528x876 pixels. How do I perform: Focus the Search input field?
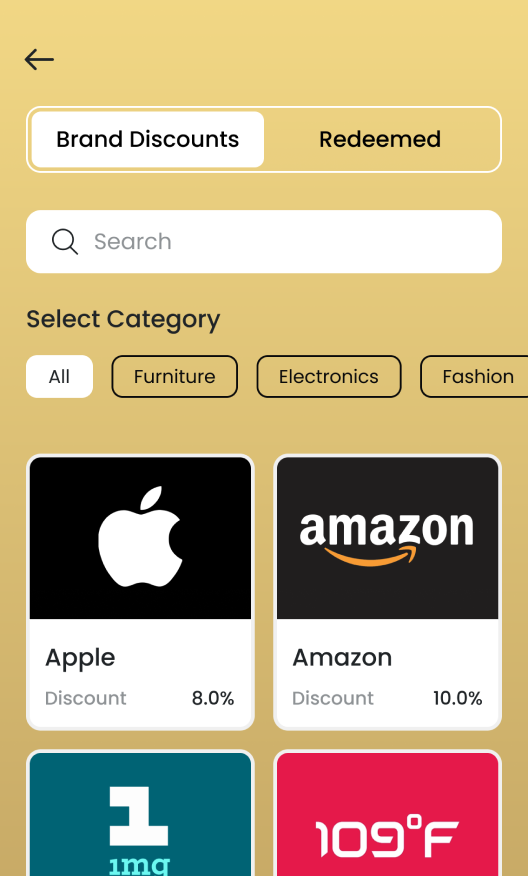pos(264,242)
